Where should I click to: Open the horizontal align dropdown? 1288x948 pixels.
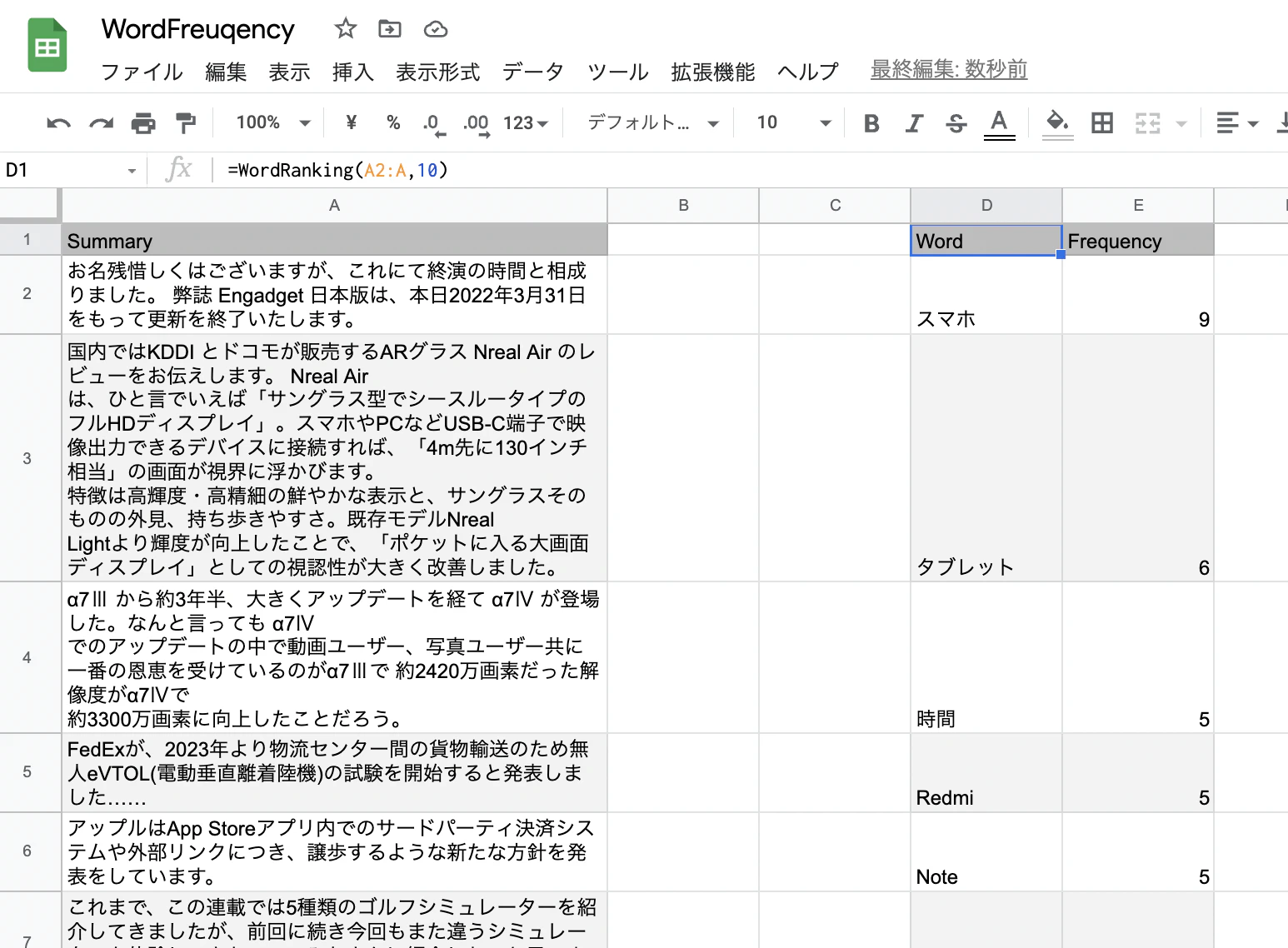(1236, 123)
